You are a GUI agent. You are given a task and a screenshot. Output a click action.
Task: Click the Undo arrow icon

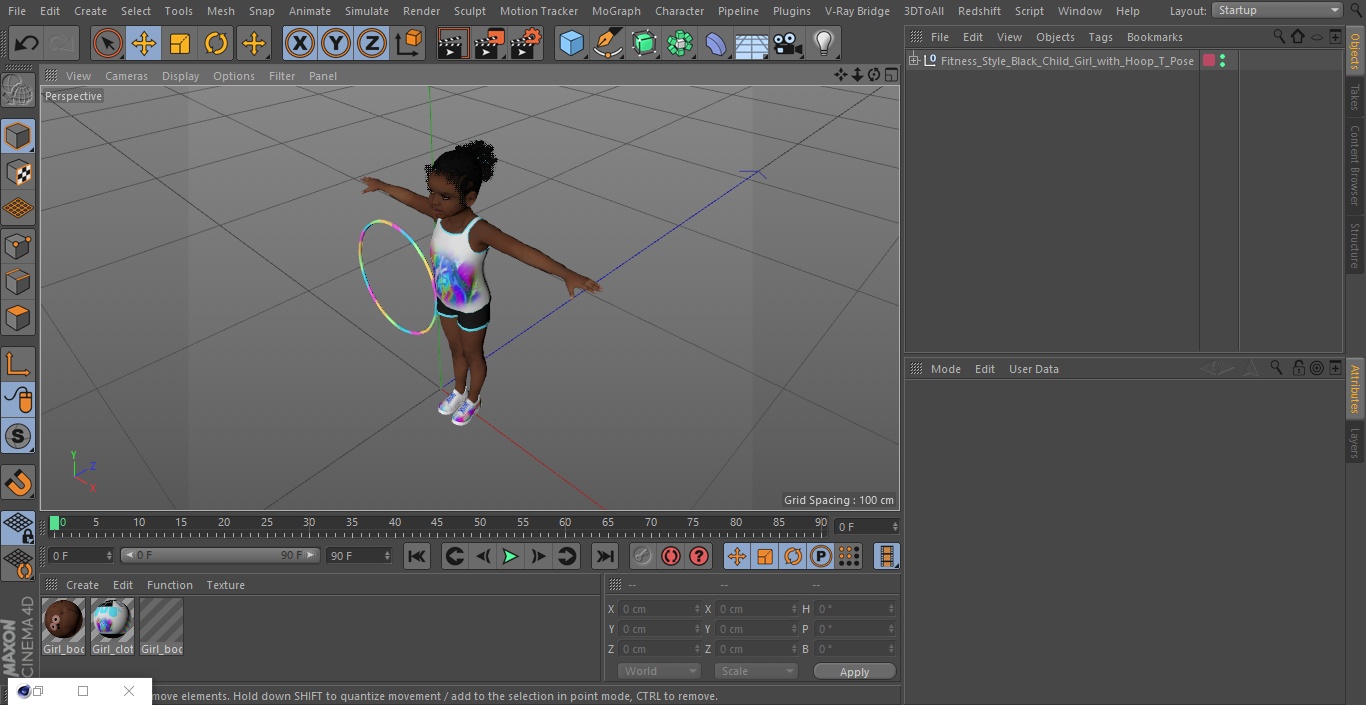point(27,43)
